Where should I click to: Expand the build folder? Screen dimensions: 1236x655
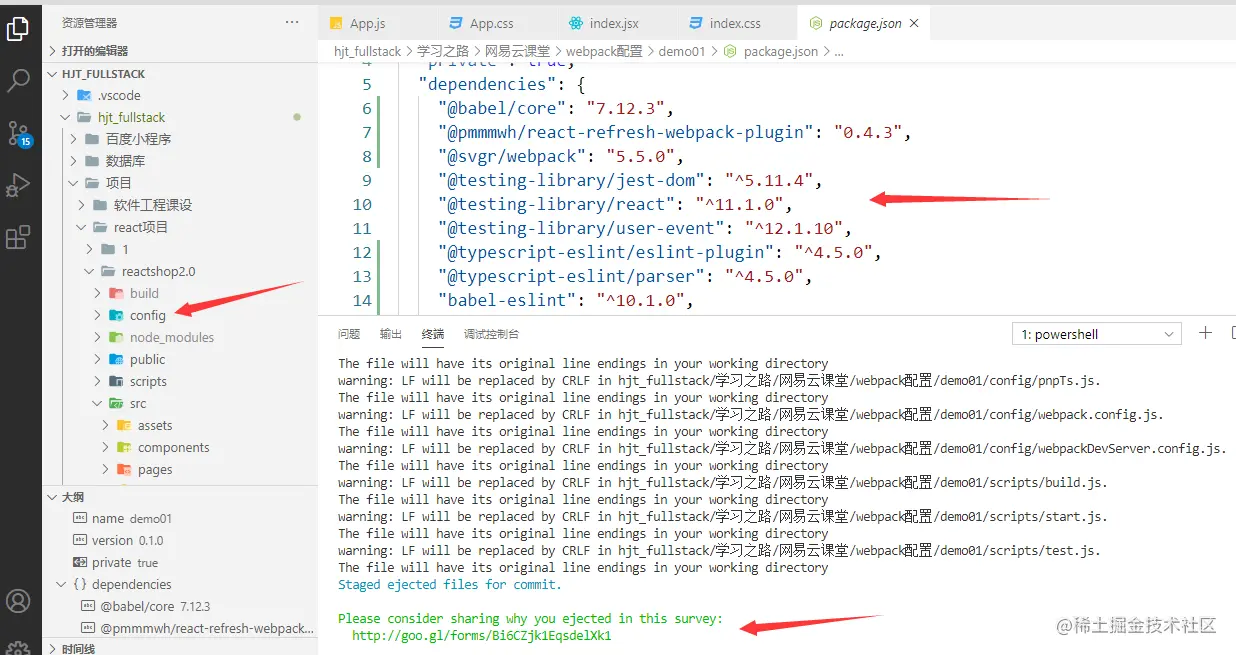tap(181, 293)
